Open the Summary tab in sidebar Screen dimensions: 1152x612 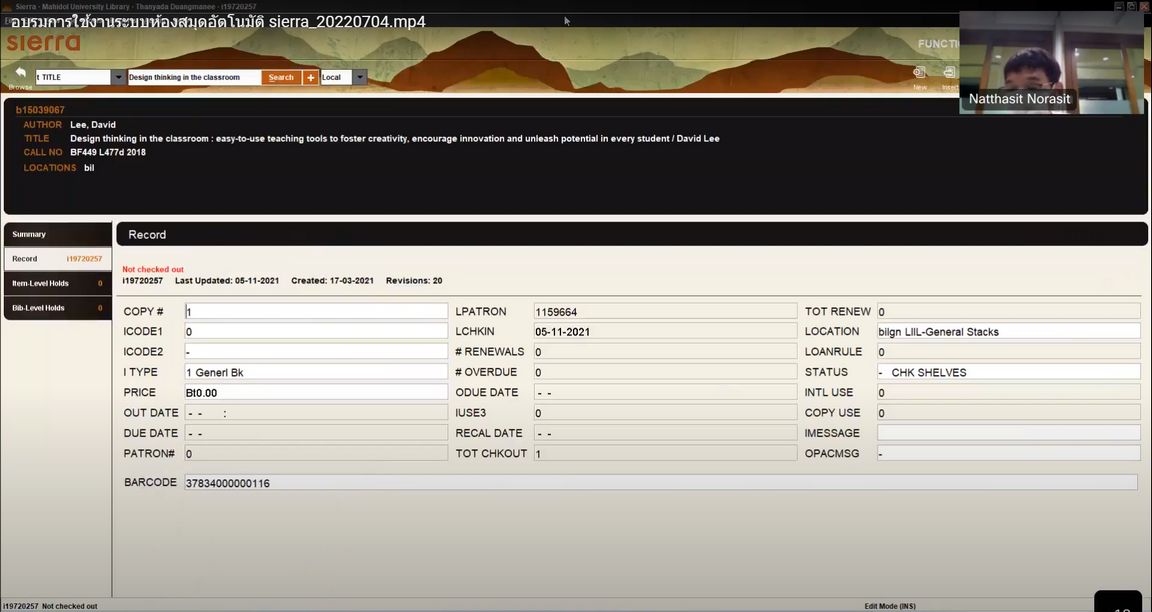[55, 234]
